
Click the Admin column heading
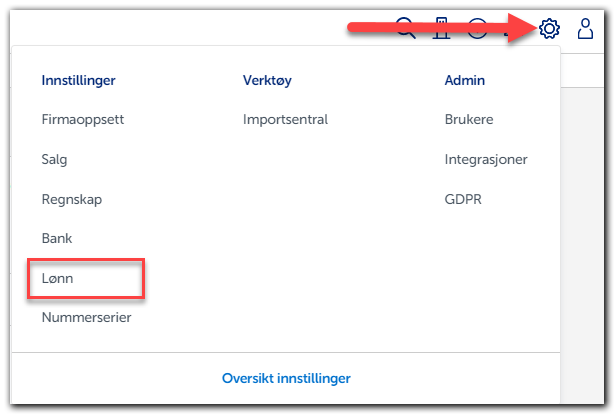465,80
